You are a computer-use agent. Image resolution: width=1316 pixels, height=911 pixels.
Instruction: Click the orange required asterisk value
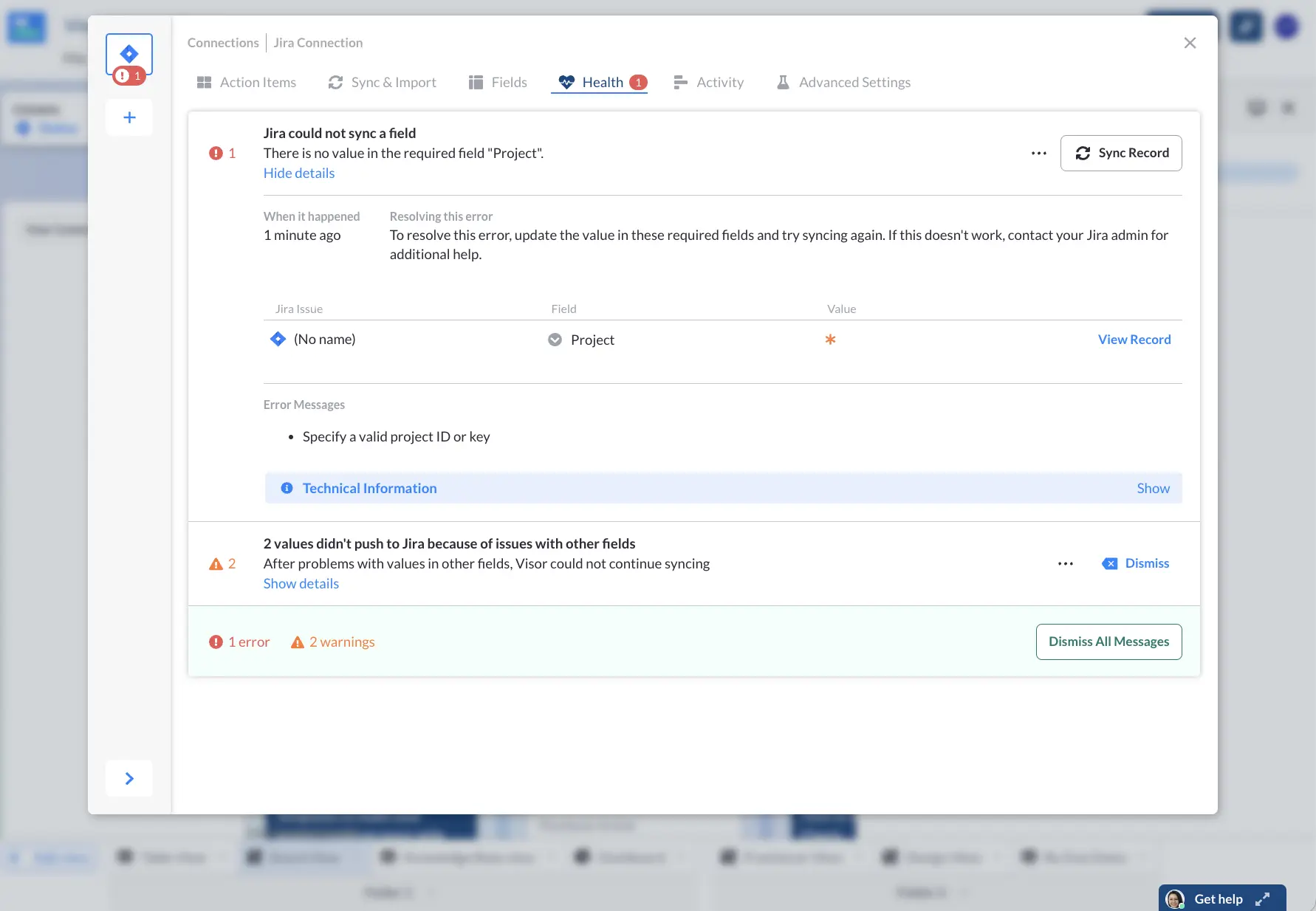coord(830,340)
